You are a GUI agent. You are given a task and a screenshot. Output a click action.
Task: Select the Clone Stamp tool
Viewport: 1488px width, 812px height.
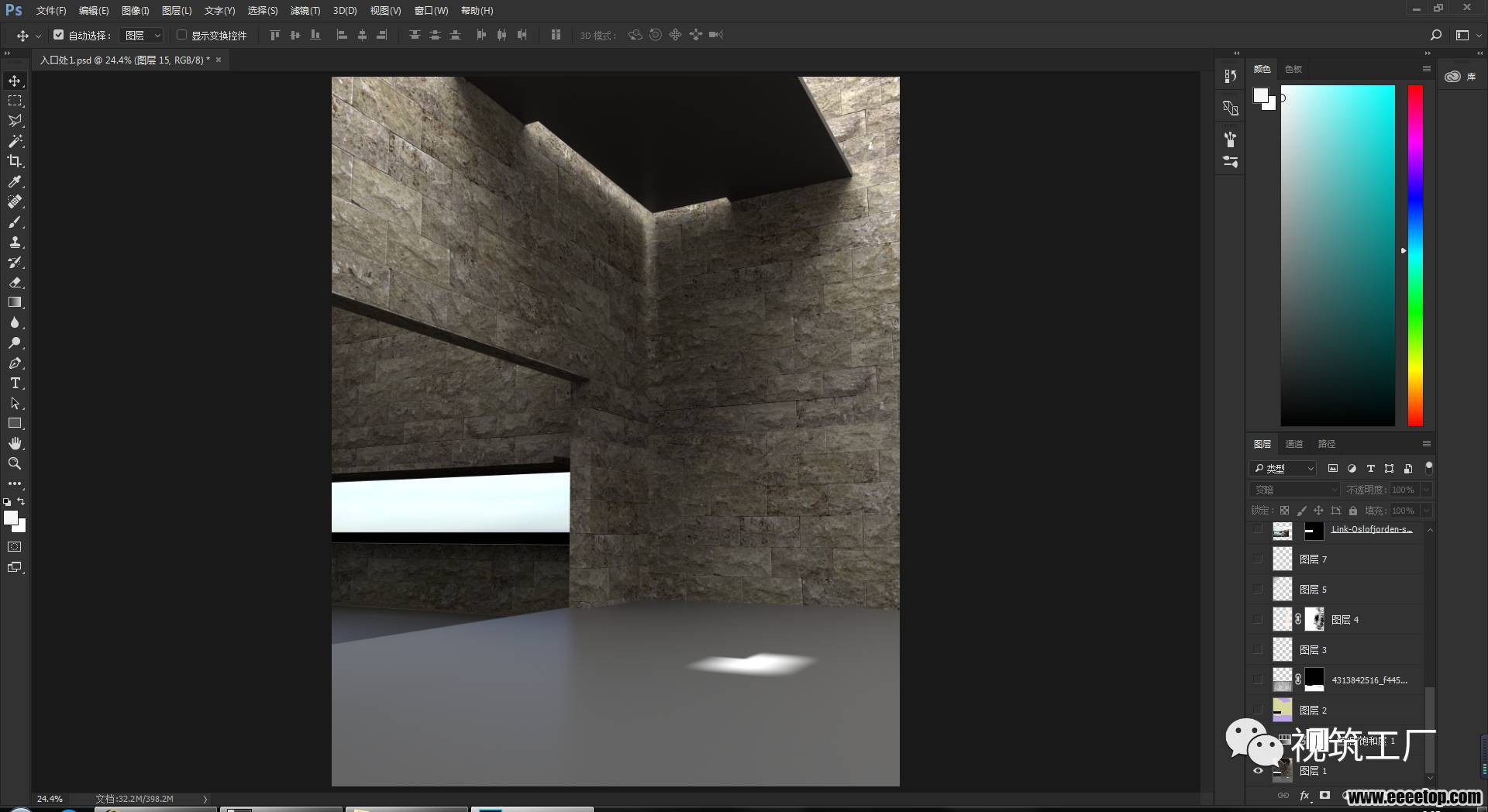click(15, 242)
